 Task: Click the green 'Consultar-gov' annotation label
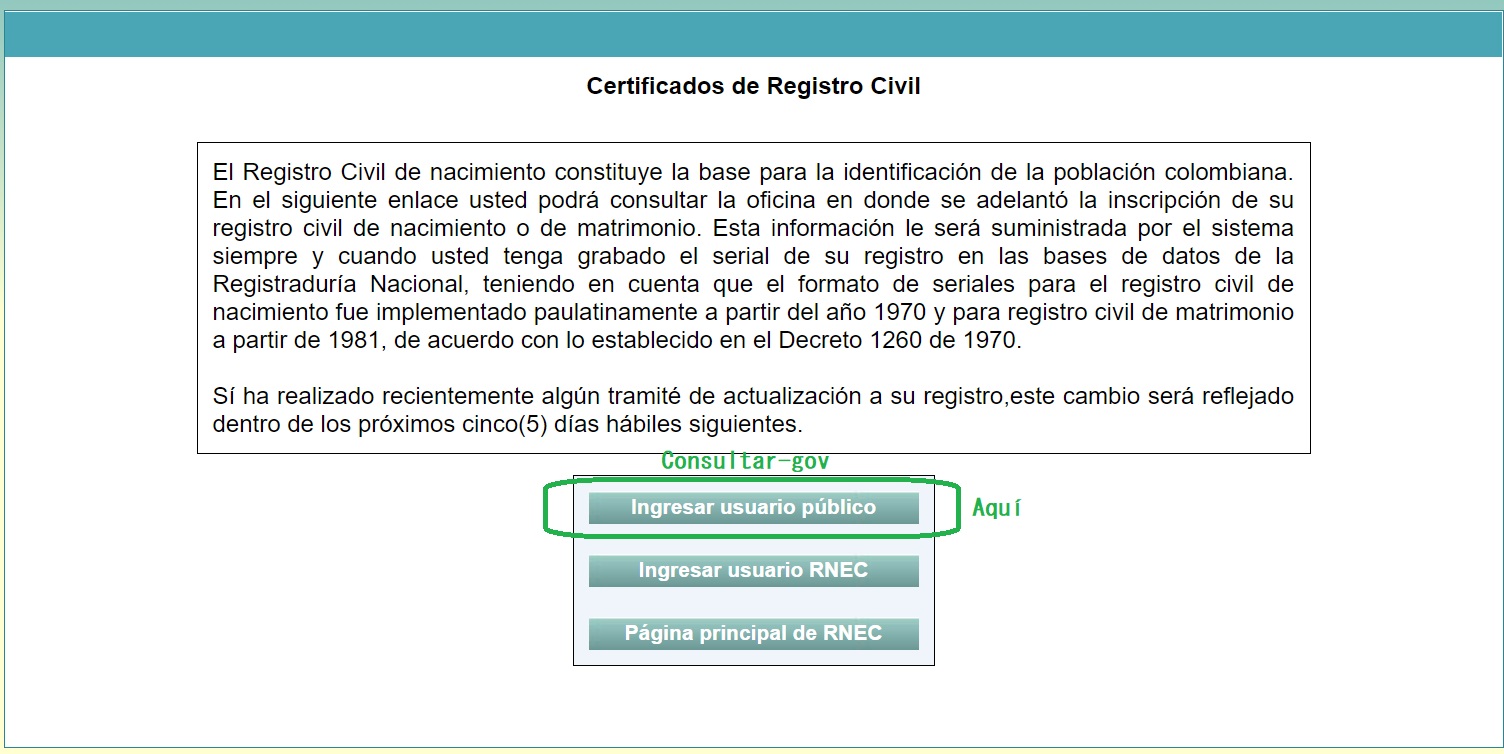click(745, 461)
